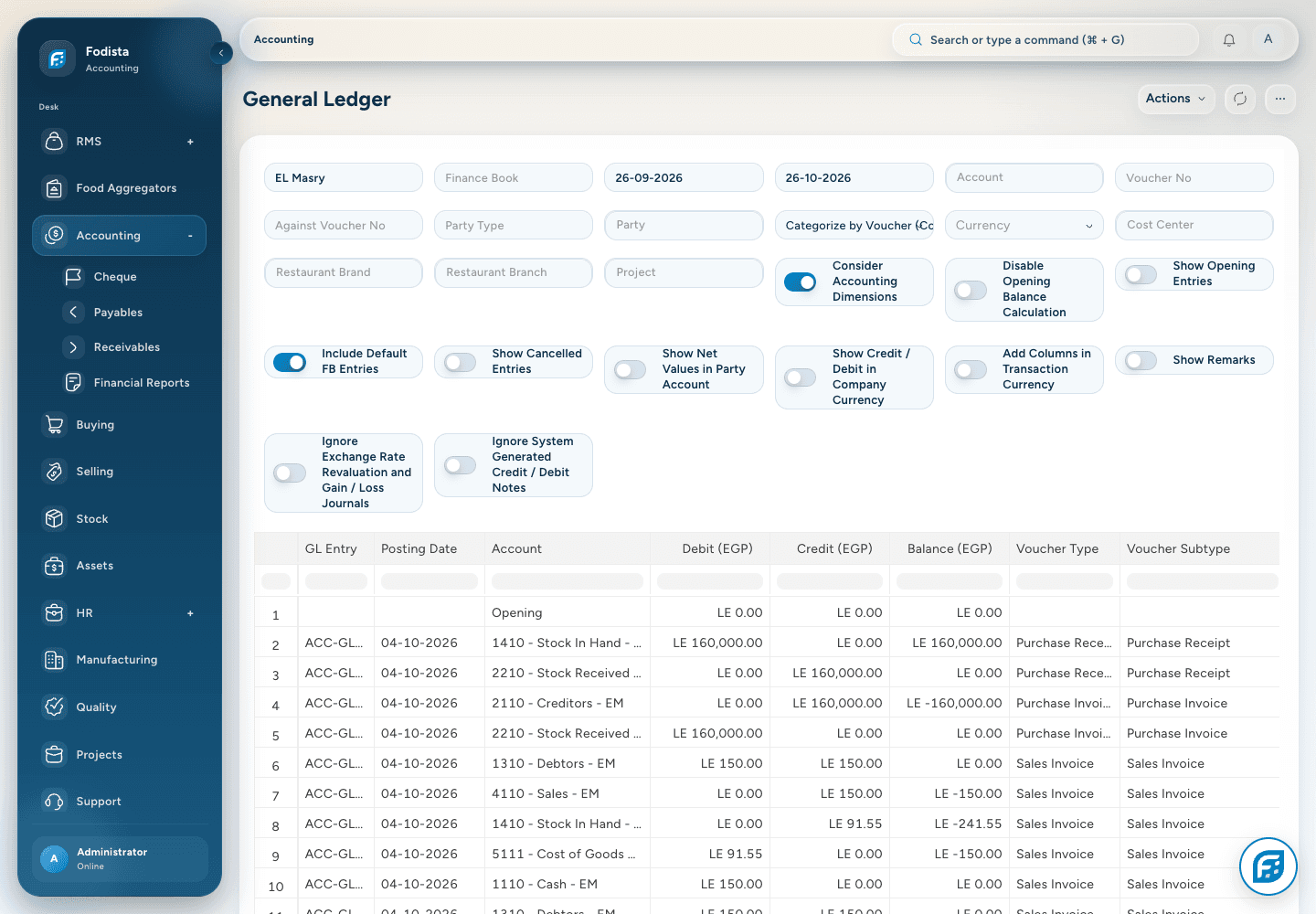The height and width of the screenshot is (914, 1316).
Task: Disable Consider Accounting Dimensions toggle
Action: coord(801,282)
